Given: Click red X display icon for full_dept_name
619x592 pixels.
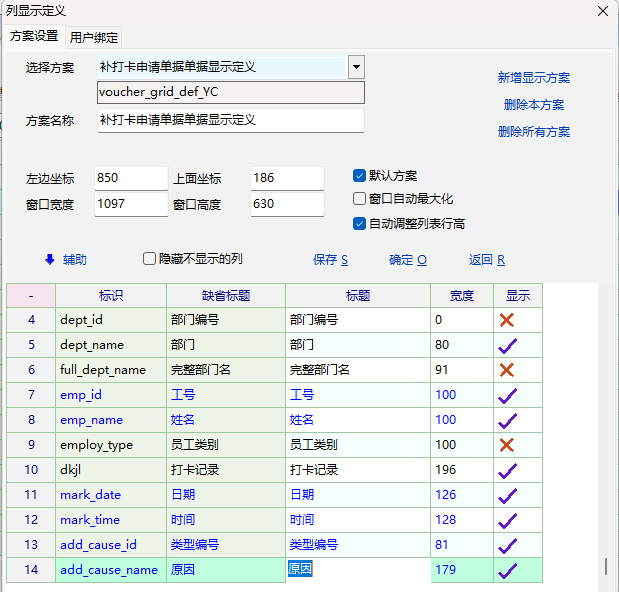Looking at the screenshot, I should pos(507,370).
